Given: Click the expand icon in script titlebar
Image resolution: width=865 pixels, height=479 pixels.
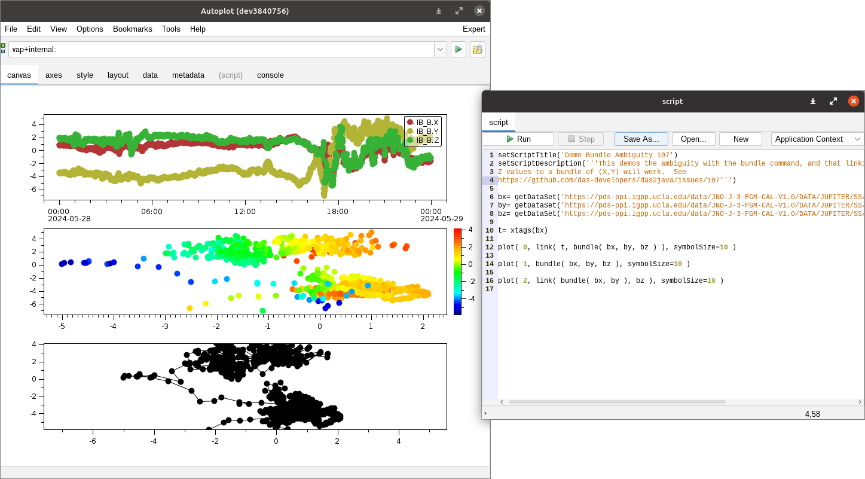Looking at the screenshot, I should tap(833, 102).
